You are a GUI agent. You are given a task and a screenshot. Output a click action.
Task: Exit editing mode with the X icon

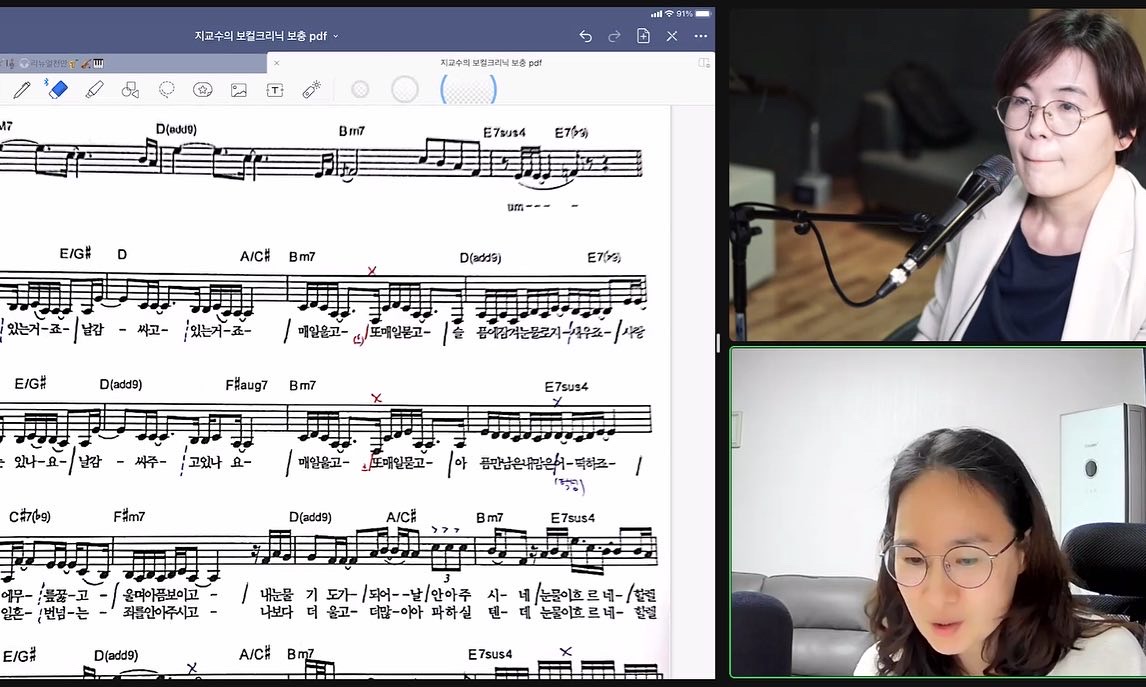click(672, 36)
